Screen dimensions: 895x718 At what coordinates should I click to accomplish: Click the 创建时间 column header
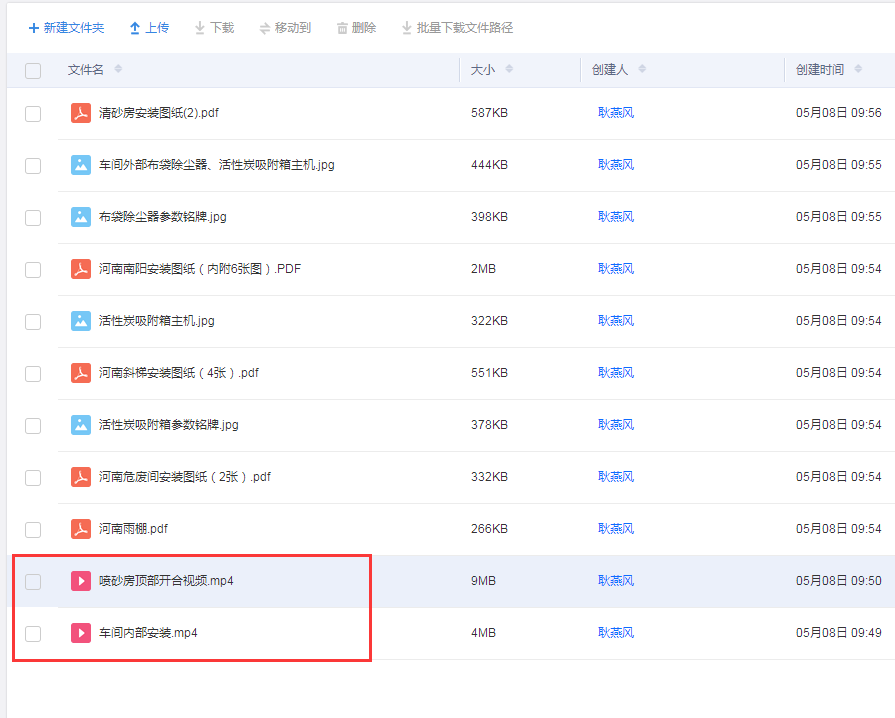(820, 70)
